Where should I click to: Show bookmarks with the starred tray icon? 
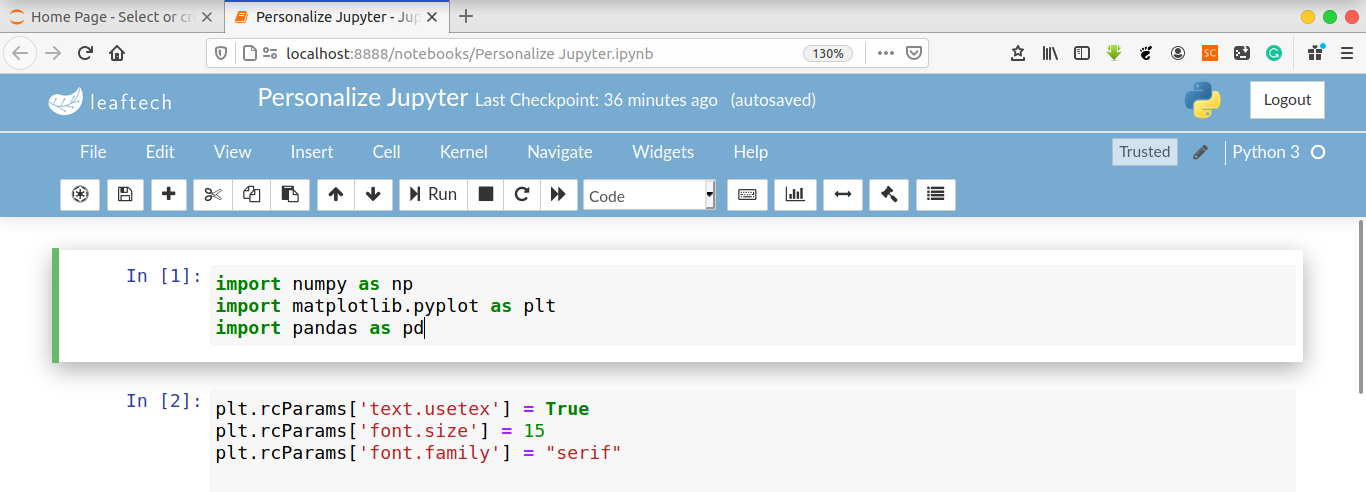pos(1018,54)
